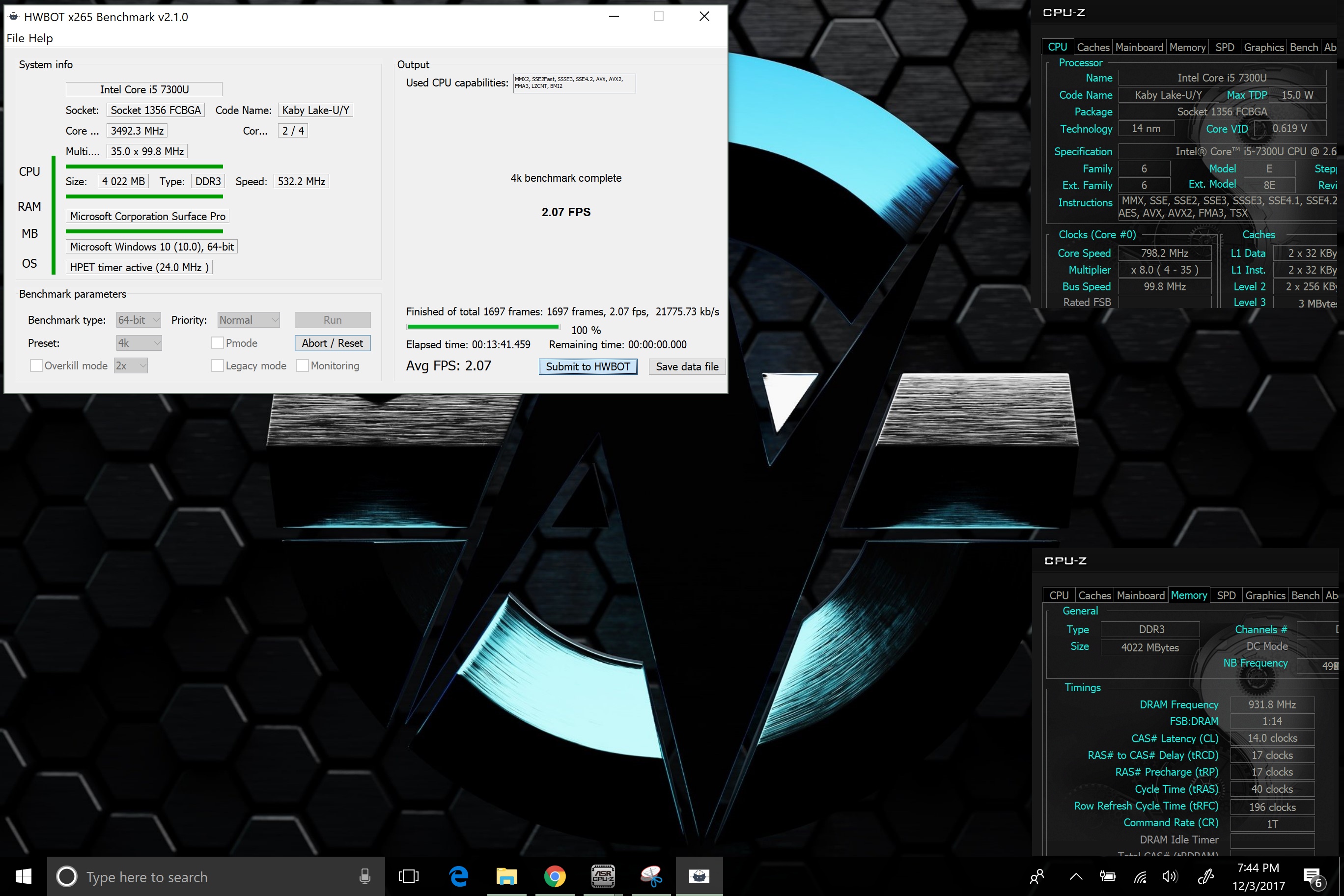Viewport: 1344px width, 896px height.
Task: Open Graphics tab in bottom CPU-Z window
Action: 1265,595
